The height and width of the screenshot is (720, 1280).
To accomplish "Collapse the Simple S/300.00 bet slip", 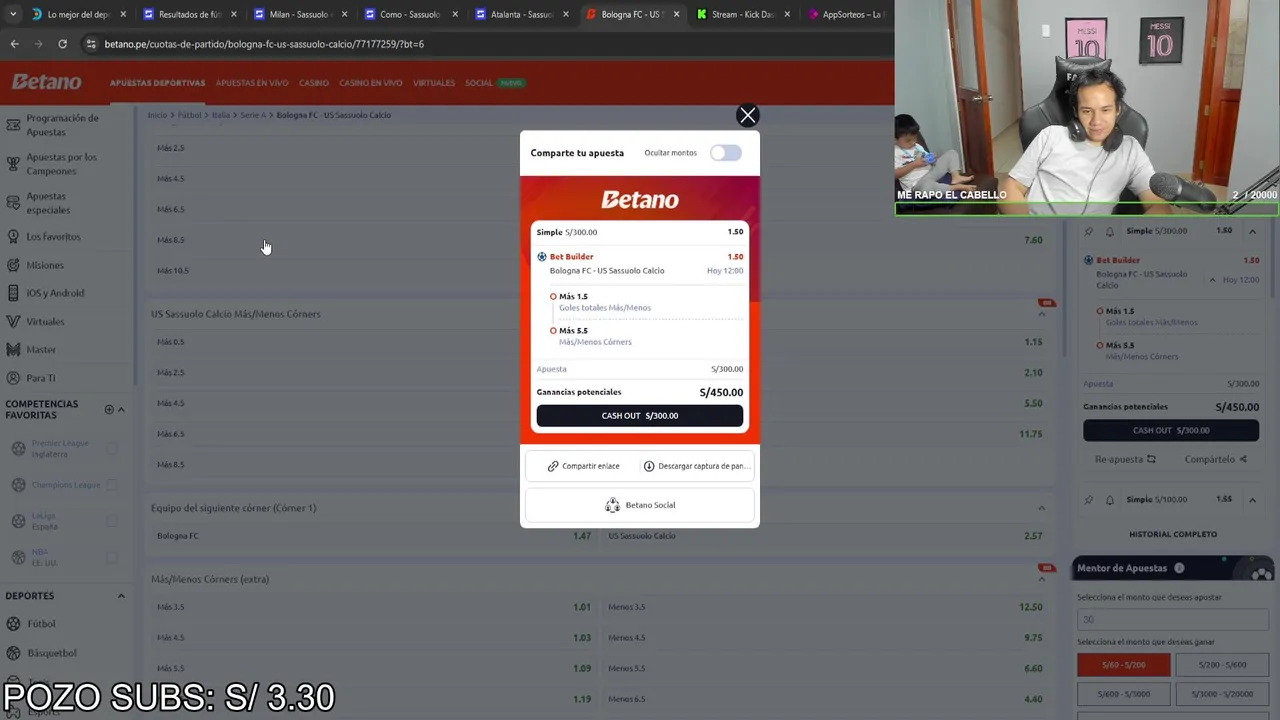I will (x=1252, y=231).
